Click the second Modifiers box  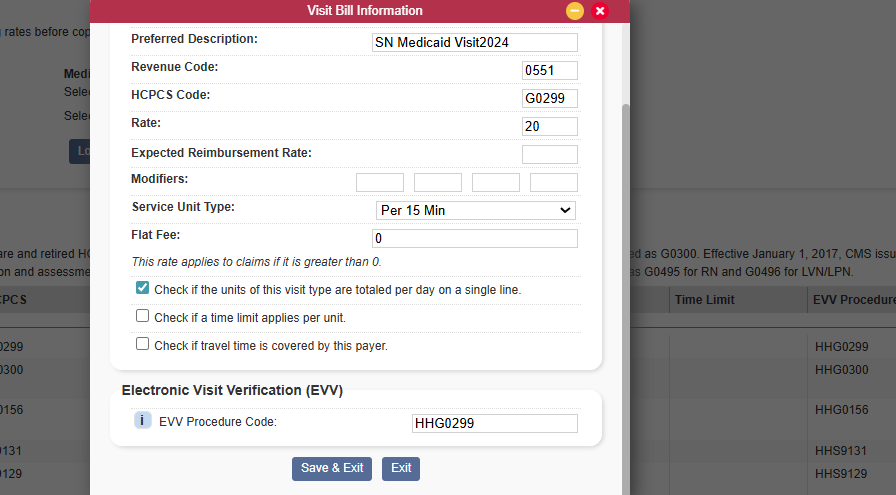click(438, 182)
